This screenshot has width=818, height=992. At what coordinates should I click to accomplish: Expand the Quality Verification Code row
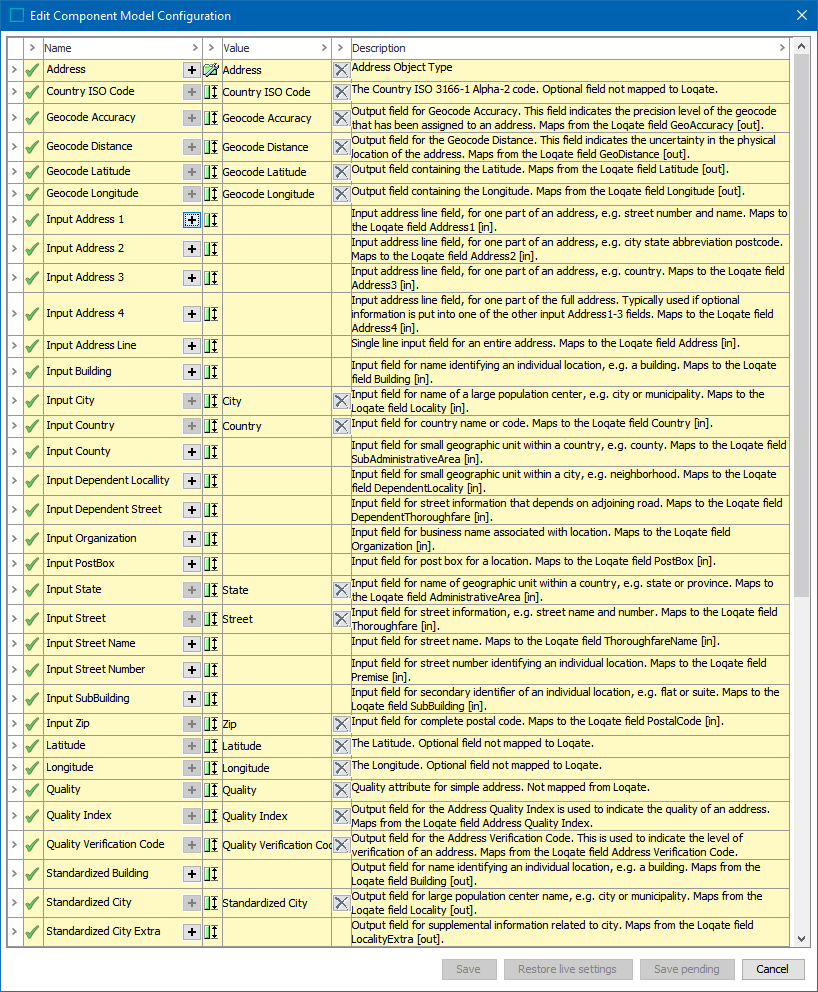15,844
